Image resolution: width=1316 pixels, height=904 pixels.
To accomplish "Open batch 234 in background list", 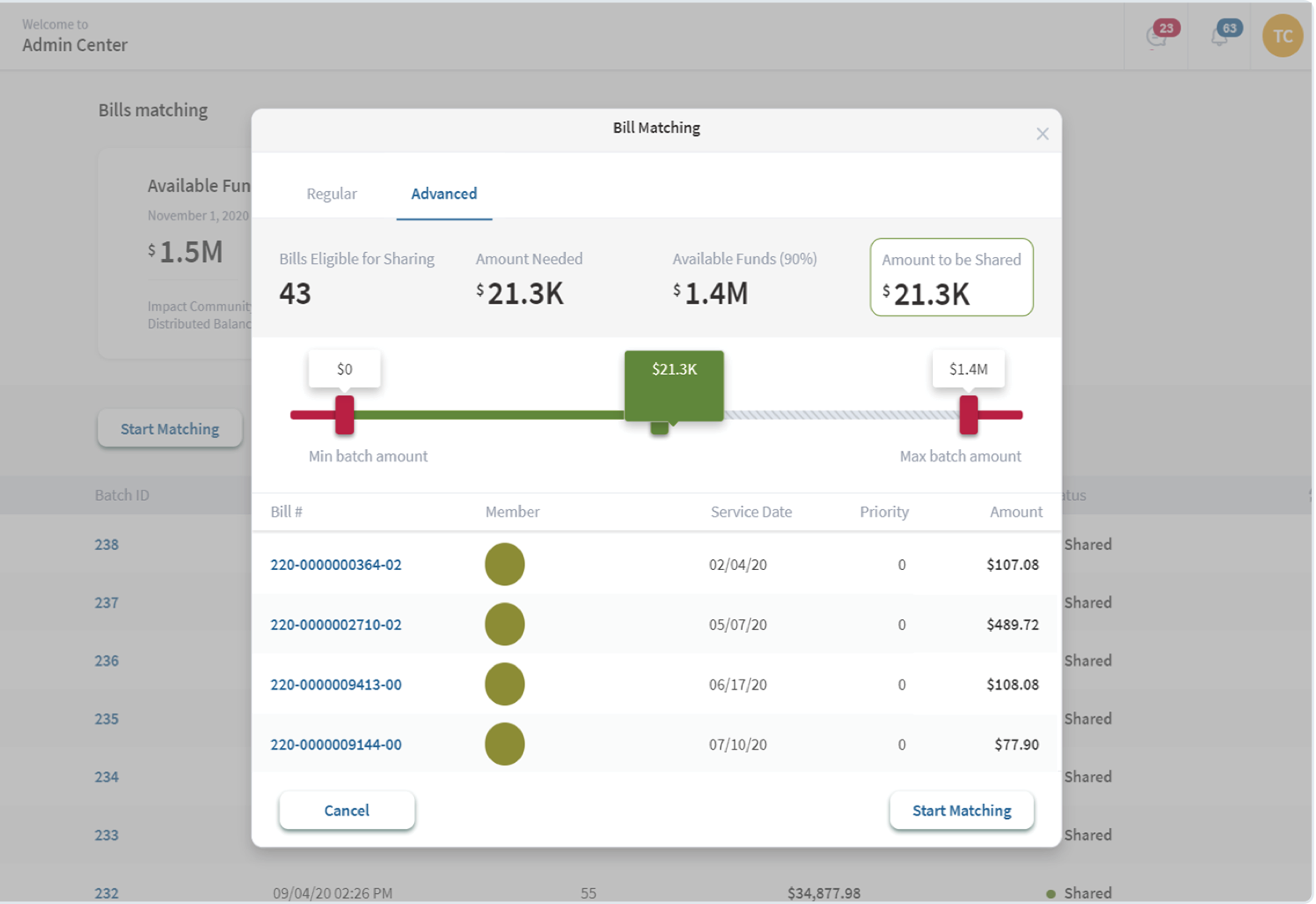I will 106,777.
